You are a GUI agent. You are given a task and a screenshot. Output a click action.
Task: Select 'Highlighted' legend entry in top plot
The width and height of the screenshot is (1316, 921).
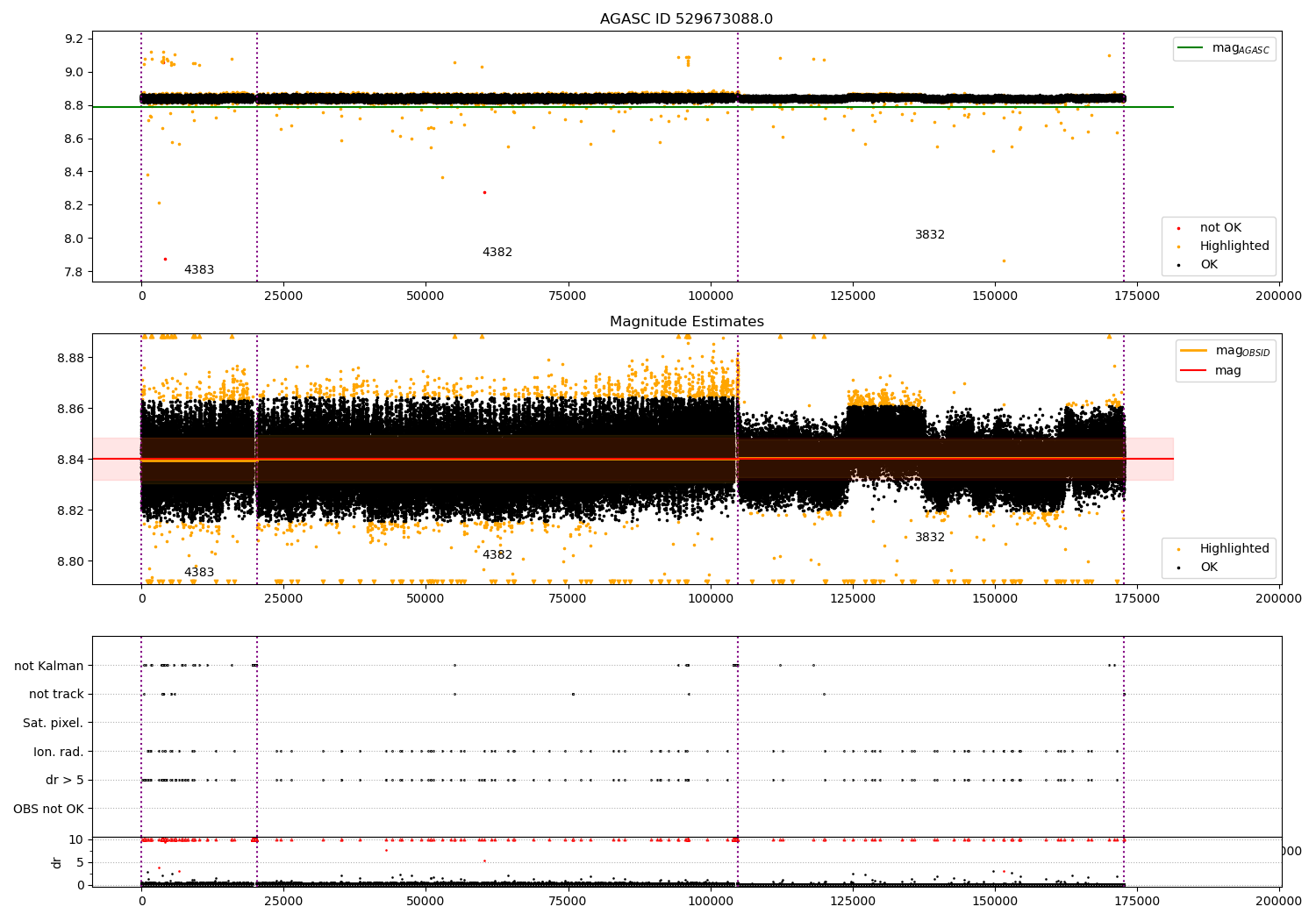(1234, 246)
